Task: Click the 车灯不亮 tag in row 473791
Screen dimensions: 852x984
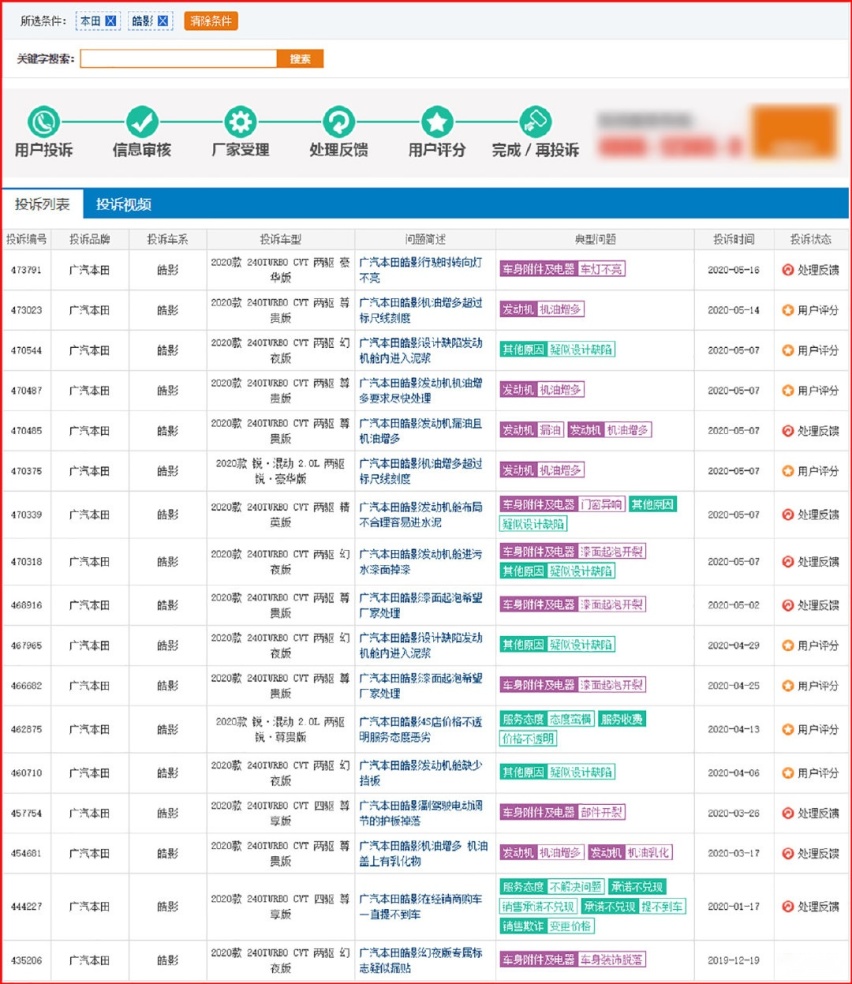Action: [x=601, y=269]
